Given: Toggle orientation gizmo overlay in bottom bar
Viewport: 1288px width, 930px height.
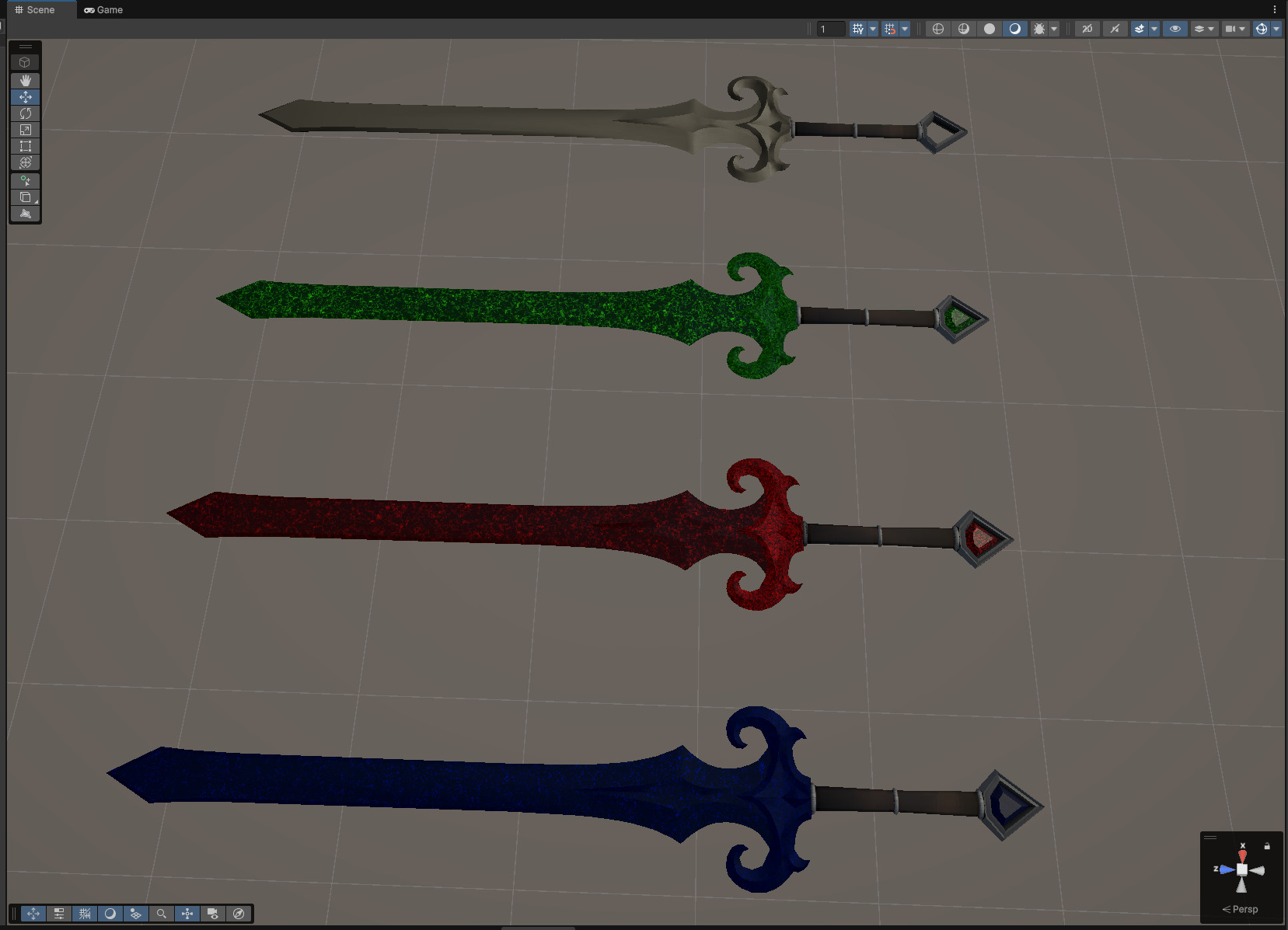Looking at the screenshot, I should pyautogui.click(x=187, y=914).
